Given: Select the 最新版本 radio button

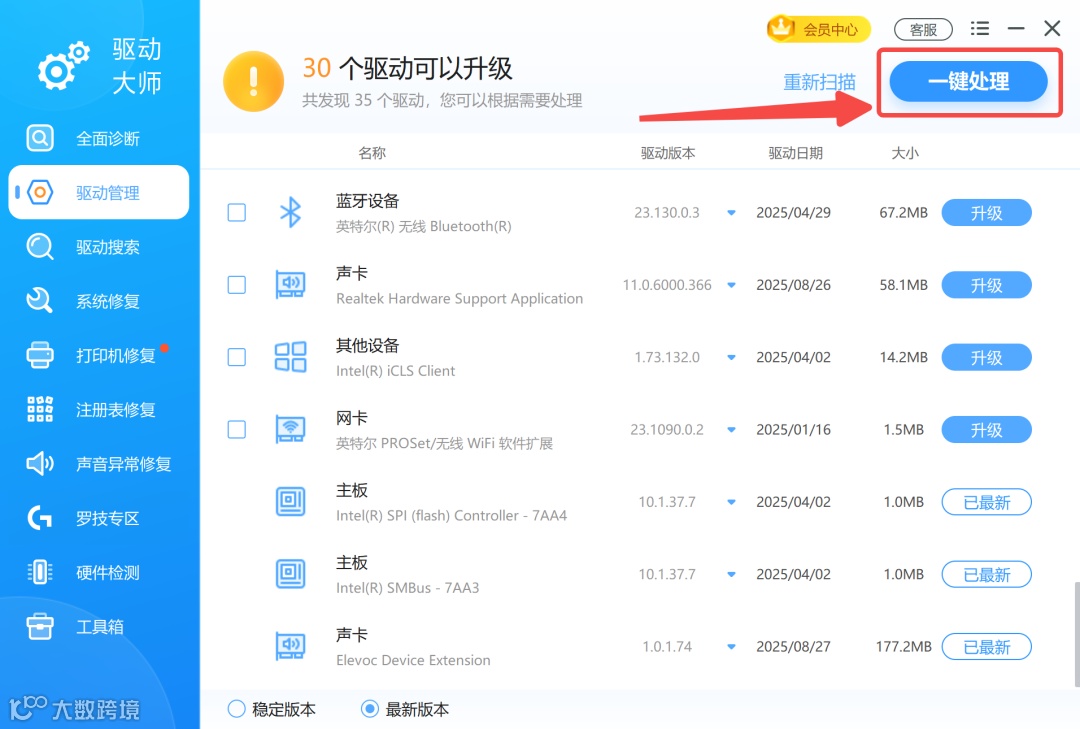Looking at the screenshot, I should pyautogui.click(x=370, y=708).
